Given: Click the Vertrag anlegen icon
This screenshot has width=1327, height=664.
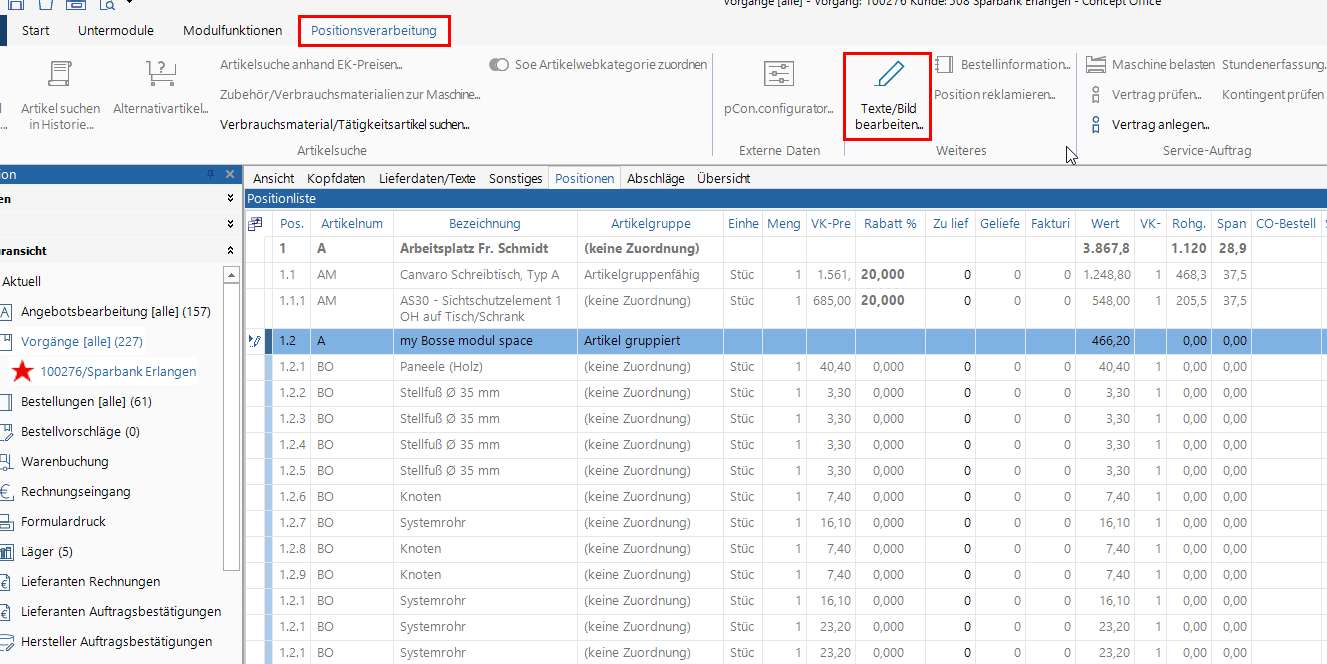Looking at the screenshot, I should [x=1096, y=125].
